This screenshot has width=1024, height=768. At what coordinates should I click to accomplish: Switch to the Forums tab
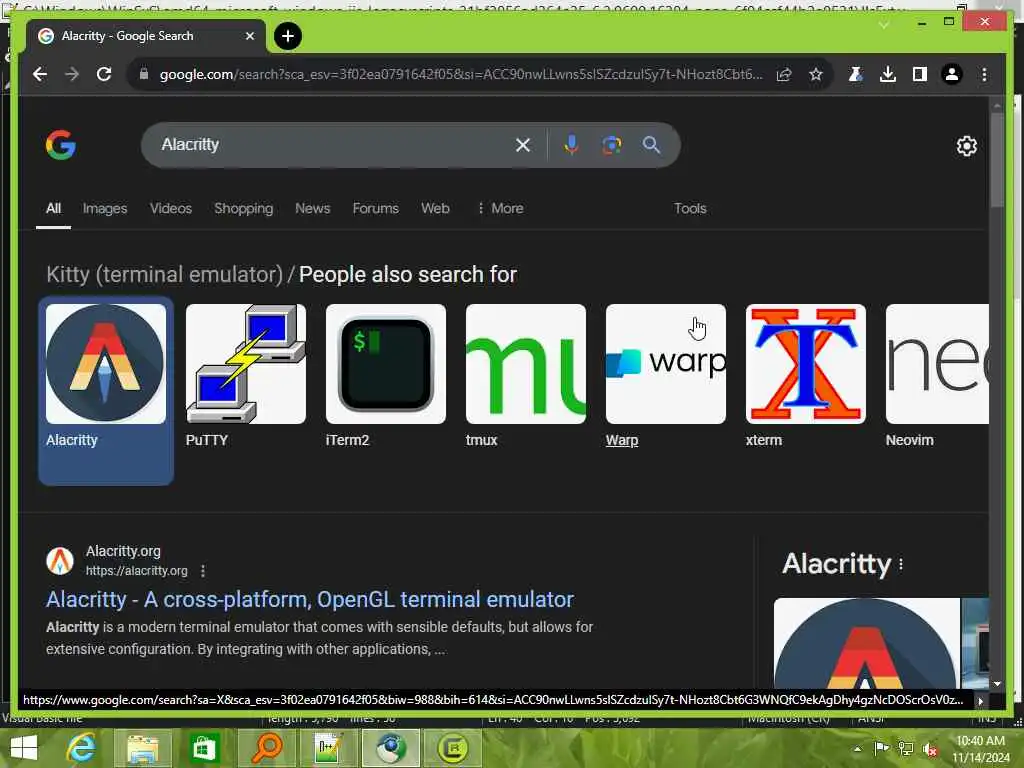376,208
